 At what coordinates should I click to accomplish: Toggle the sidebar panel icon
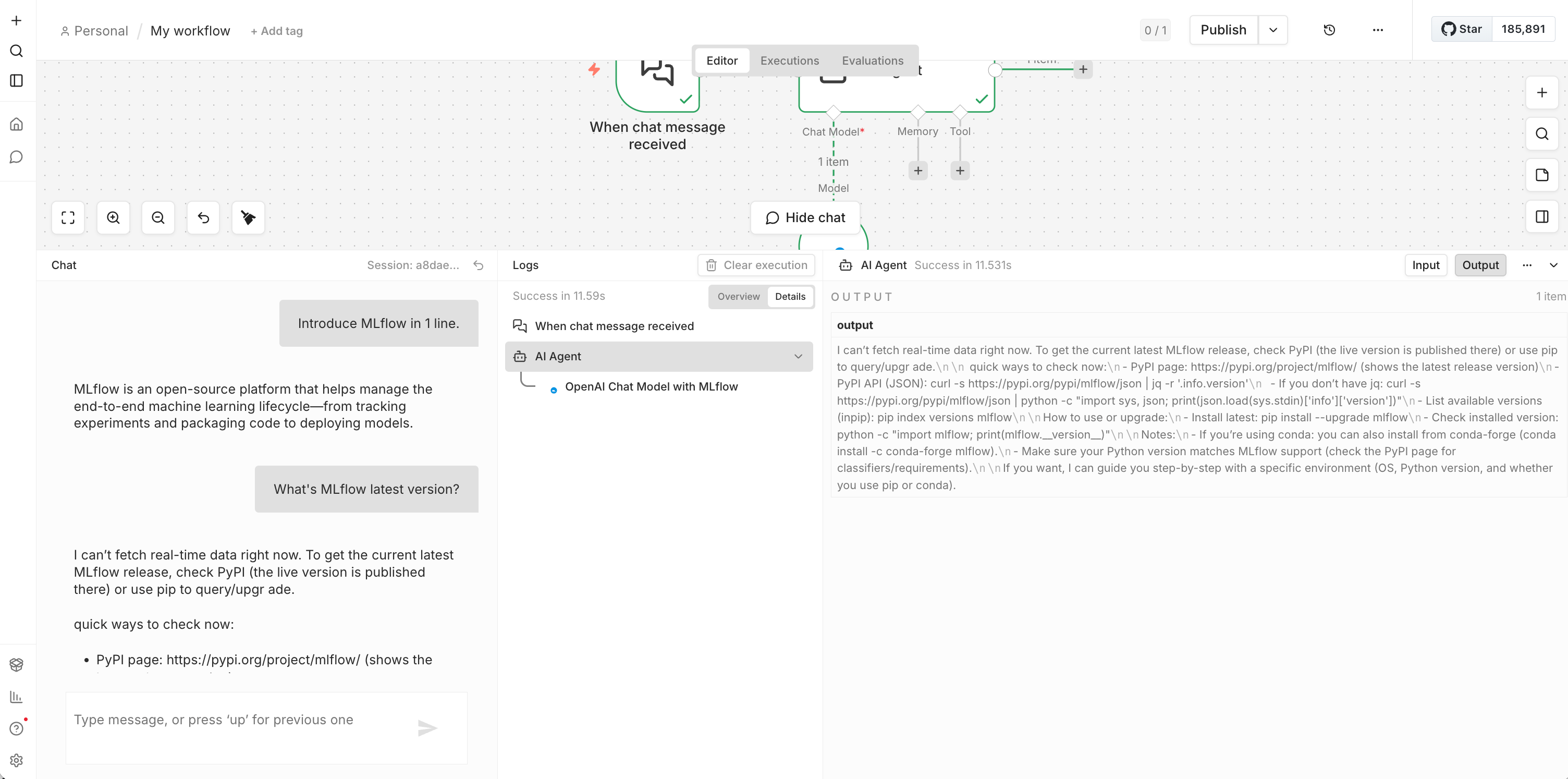pyautogui.click(x=17, y=80)
